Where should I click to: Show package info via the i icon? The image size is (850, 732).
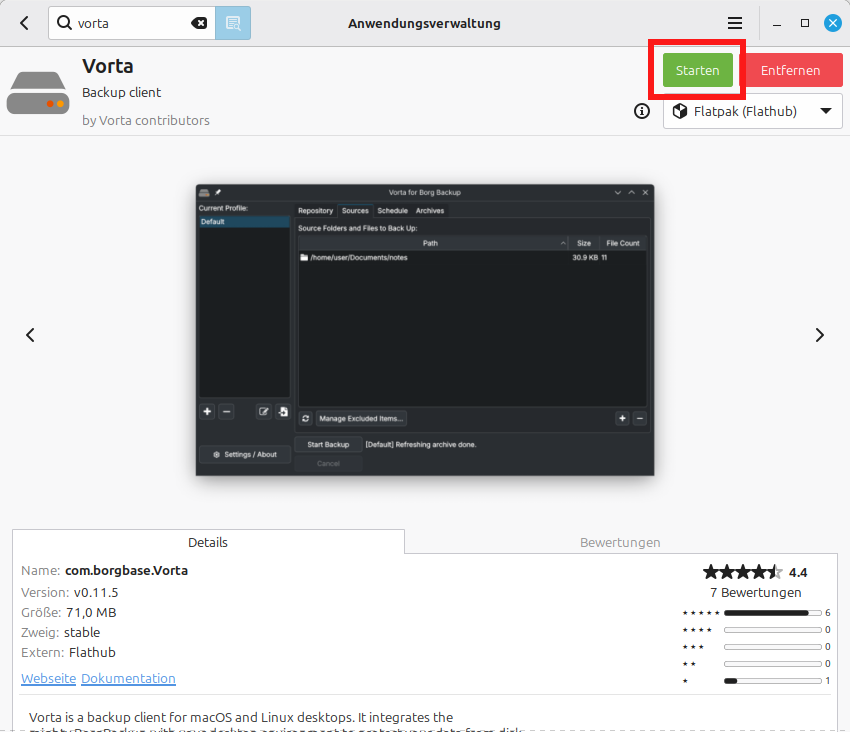point(642,111)
